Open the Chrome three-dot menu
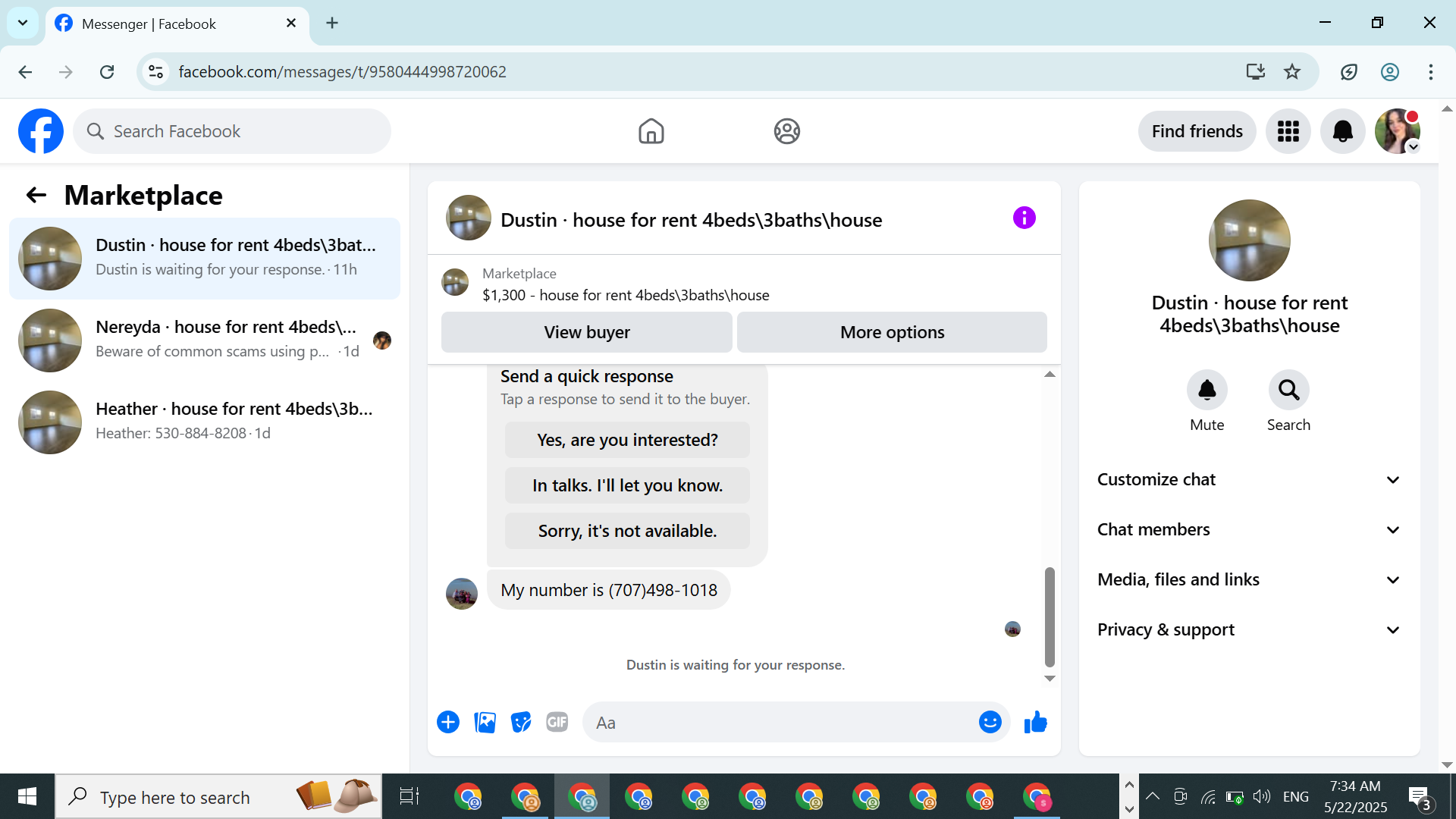Viewport: 1456px width, 819px height. coord(1431,72)
